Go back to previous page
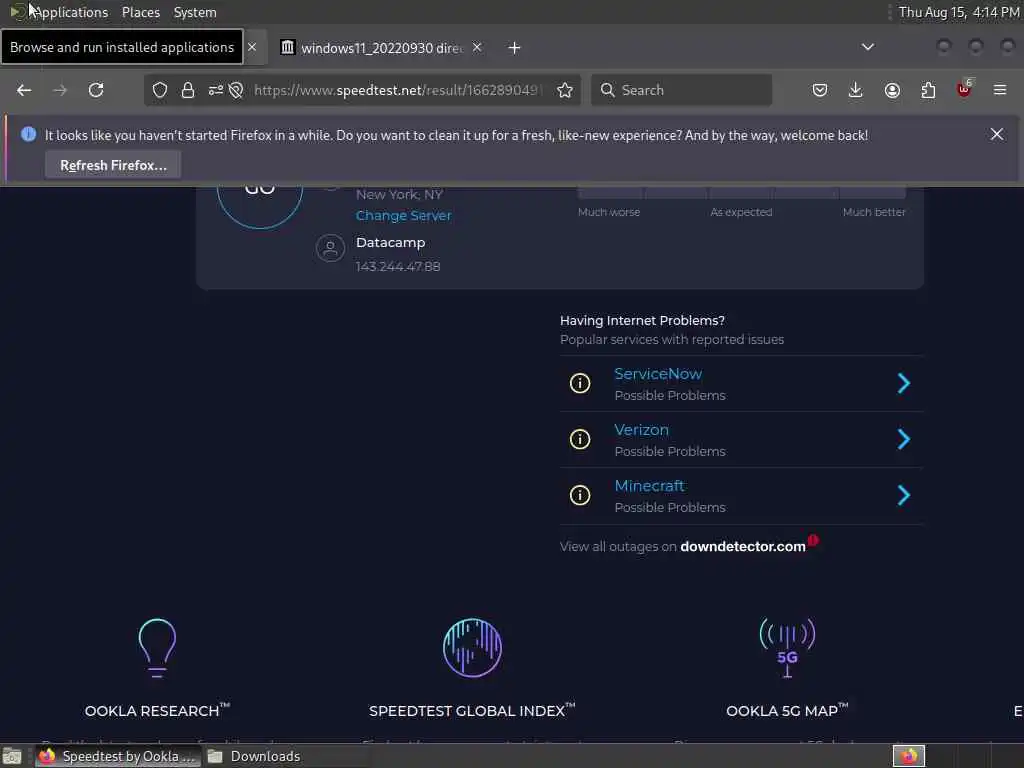 (x=24, y=90)
